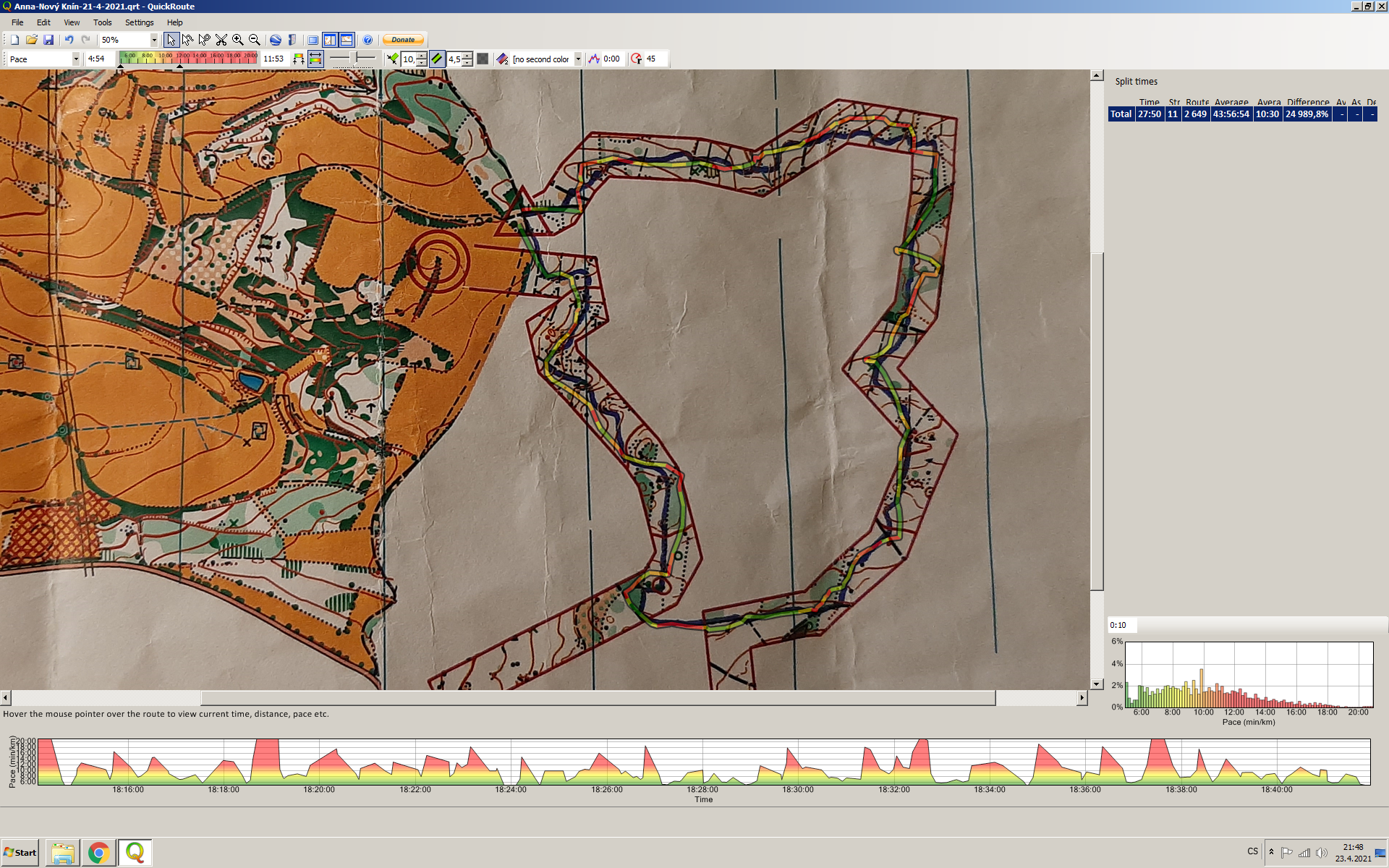
Task: Click the histogram bin width 0:10 field
Action: pos(1122,625)
